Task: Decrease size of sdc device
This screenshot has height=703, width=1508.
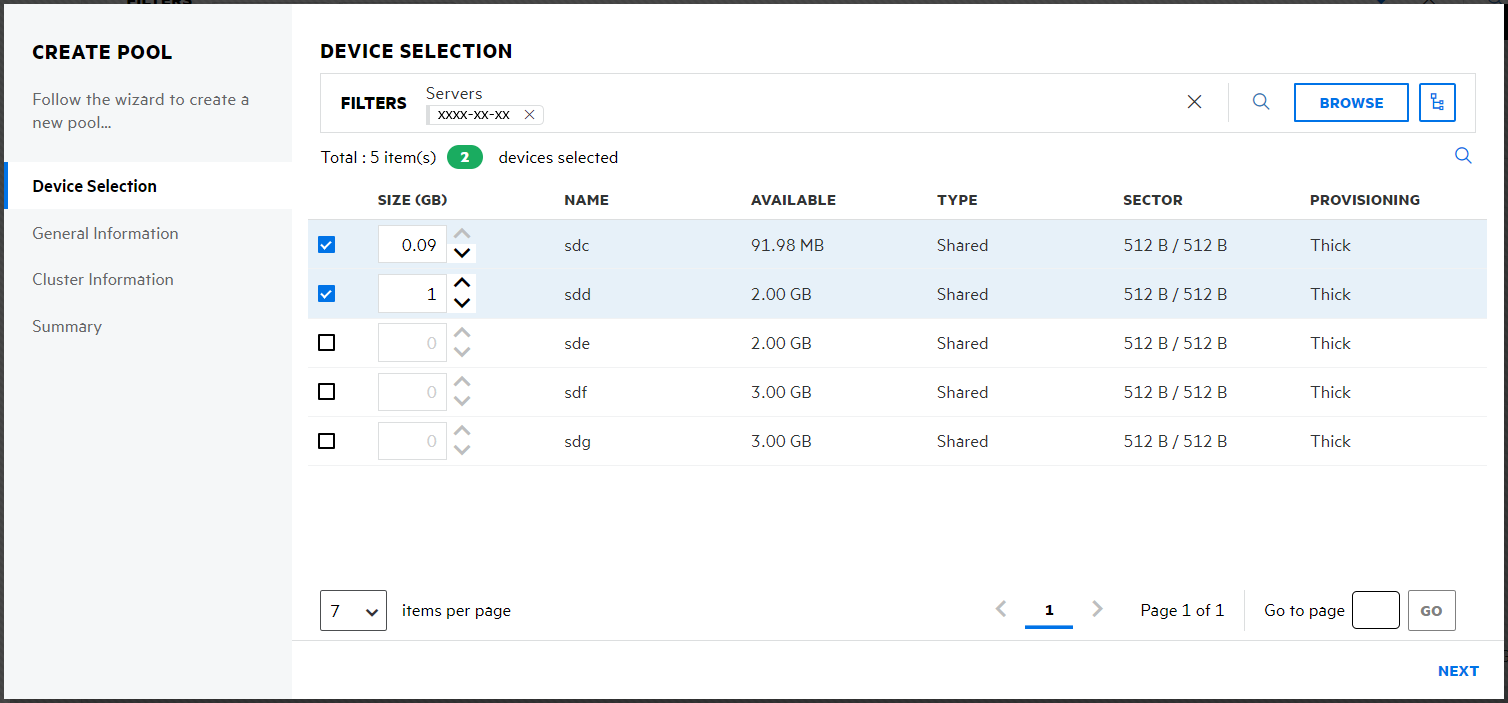Action: tap(462, 254)
